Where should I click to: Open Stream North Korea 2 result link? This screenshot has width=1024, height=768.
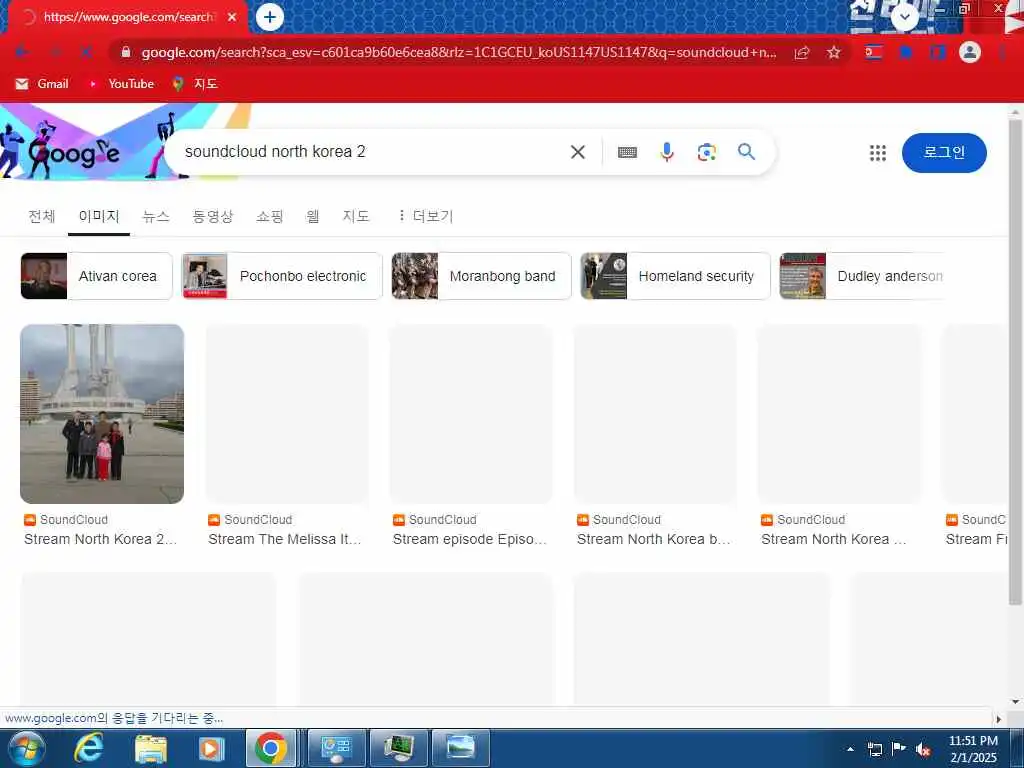[101, 539]
